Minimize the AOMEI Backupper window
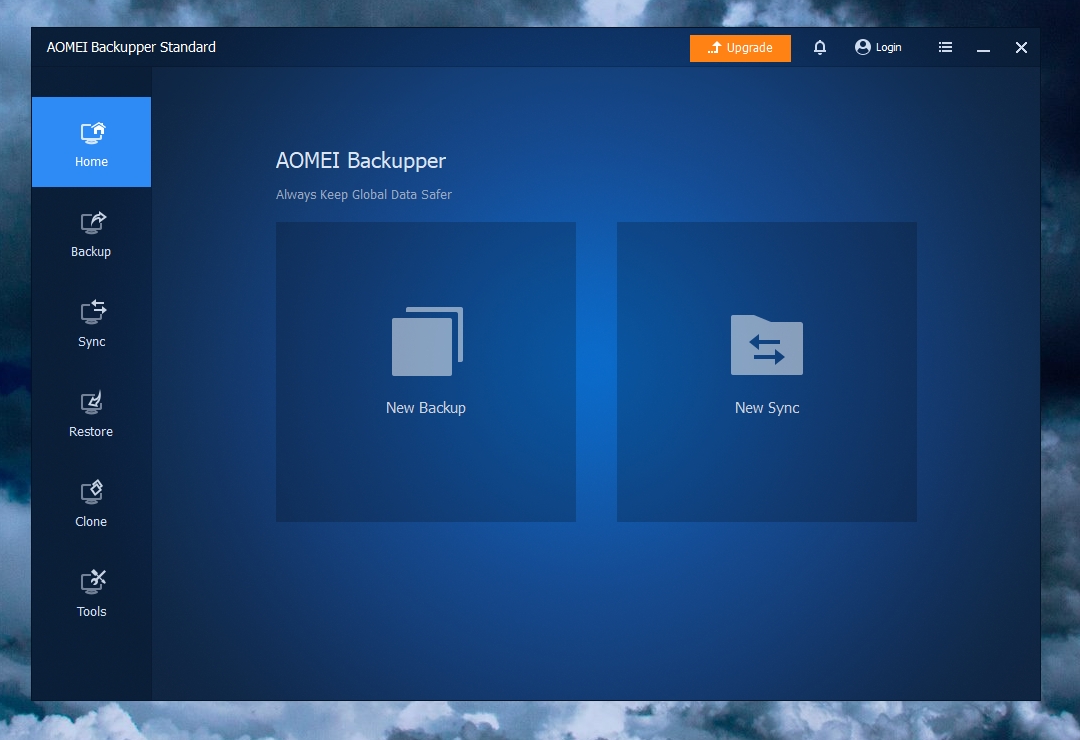Viewport: 1080px width, 740px height. tap(984, 48)
